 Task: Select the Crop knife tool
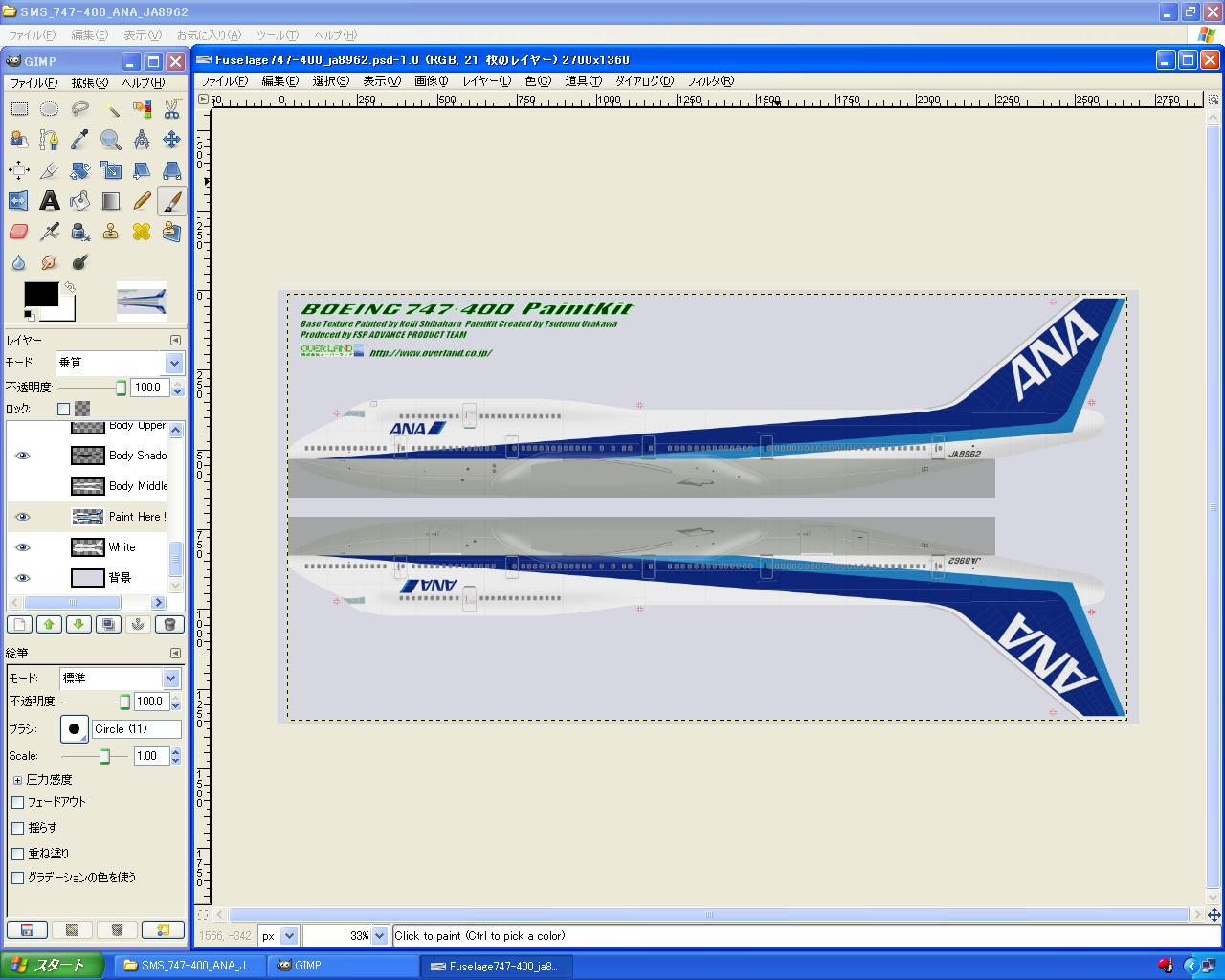(49, 170)
